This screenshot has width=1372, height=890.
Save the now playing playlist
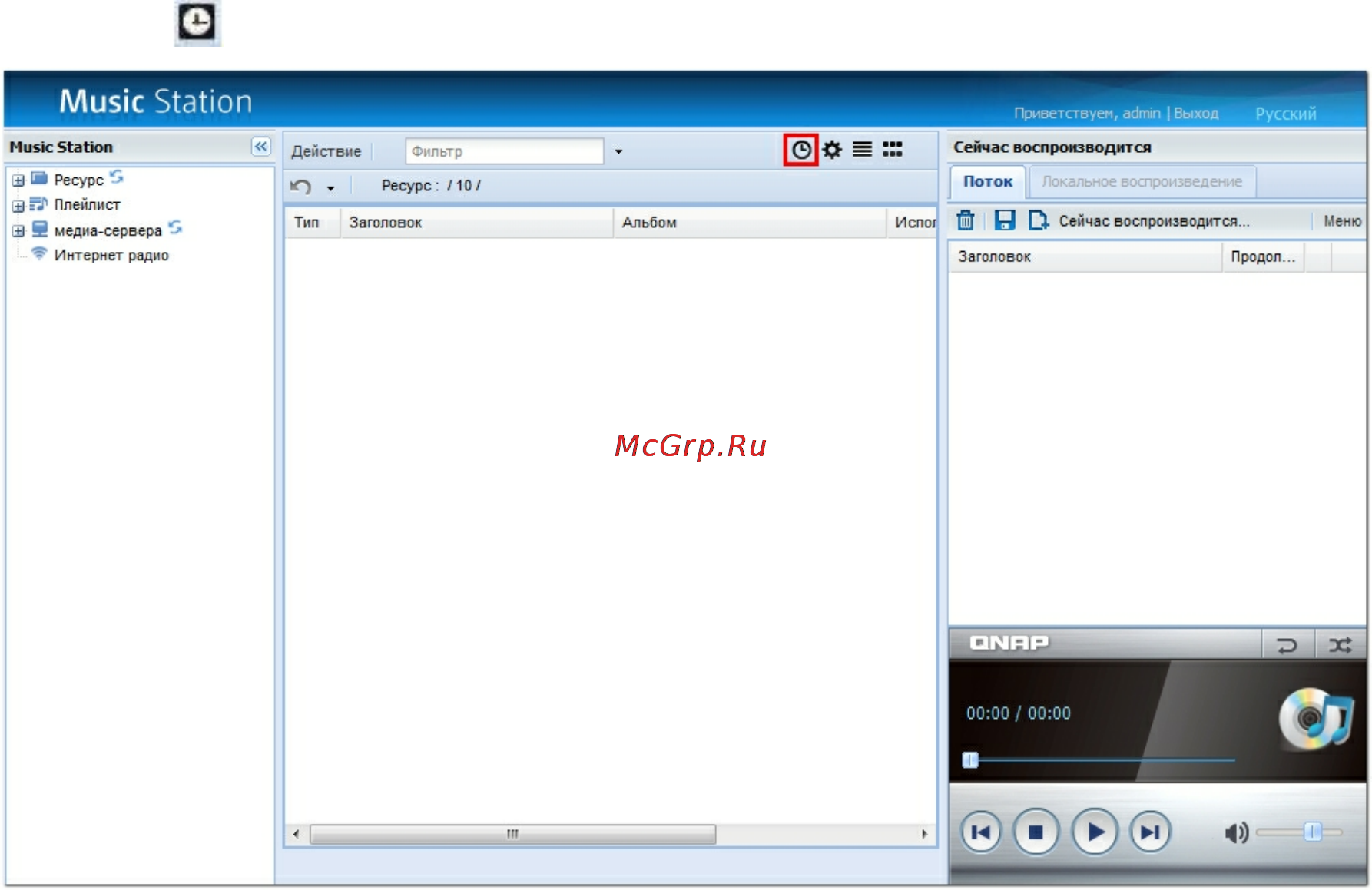pyautogui.click(x=1004, y=220)
